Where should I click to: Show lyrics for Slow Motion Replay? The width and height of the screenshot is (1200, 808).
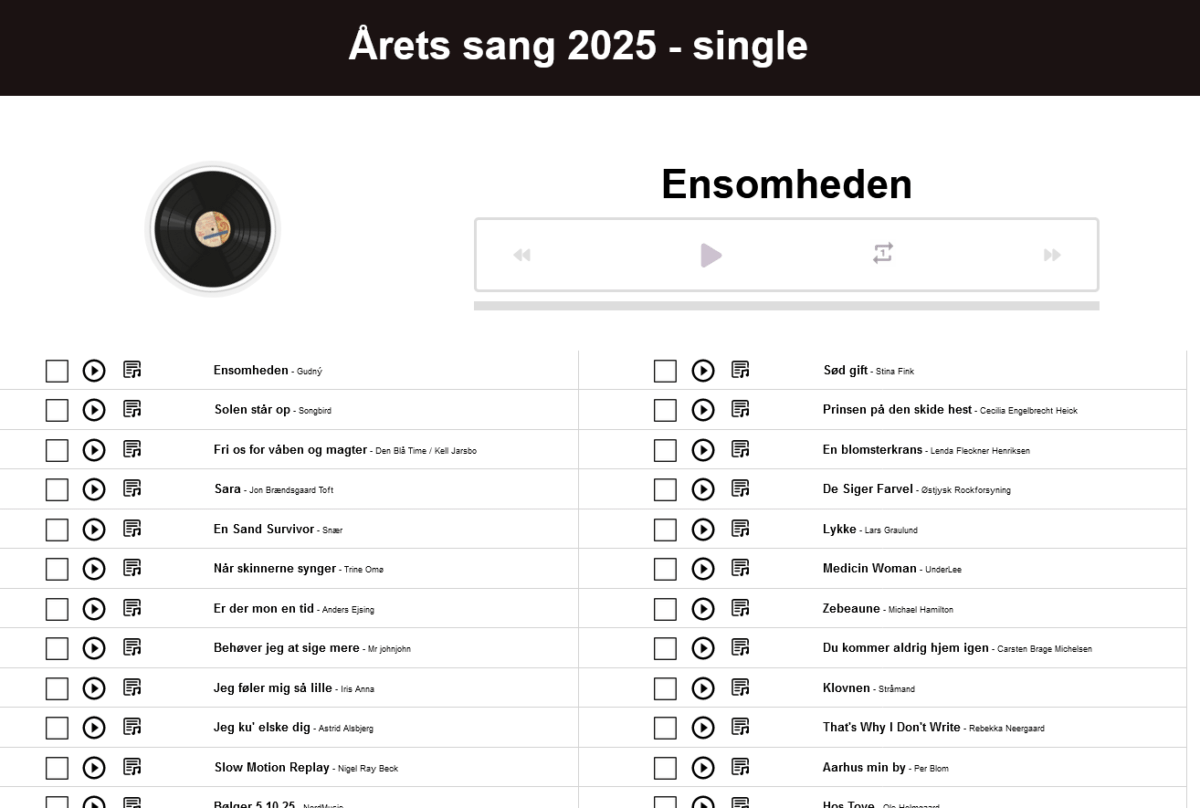[x=132, y=768]
